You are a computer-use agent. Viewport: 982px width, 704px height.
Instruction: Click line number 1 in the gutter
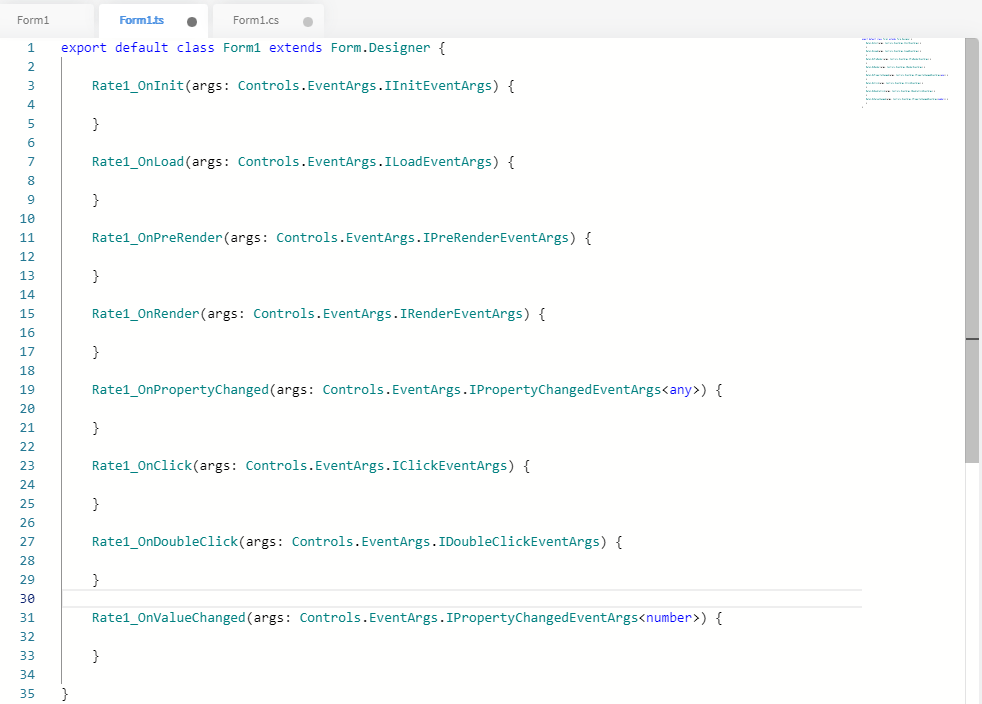30,48
